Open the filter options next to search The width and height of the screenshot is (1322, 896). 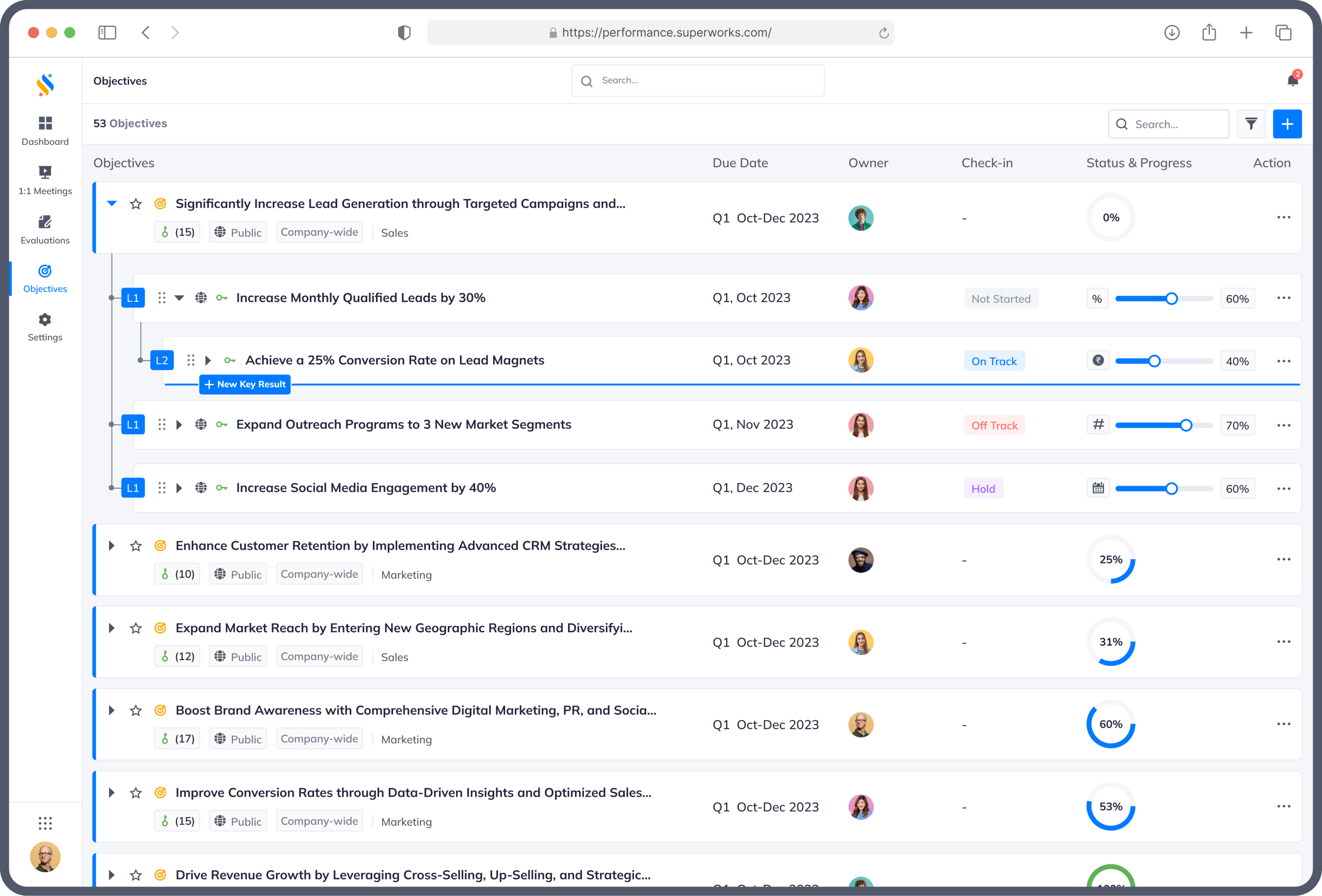[1251, 123]
